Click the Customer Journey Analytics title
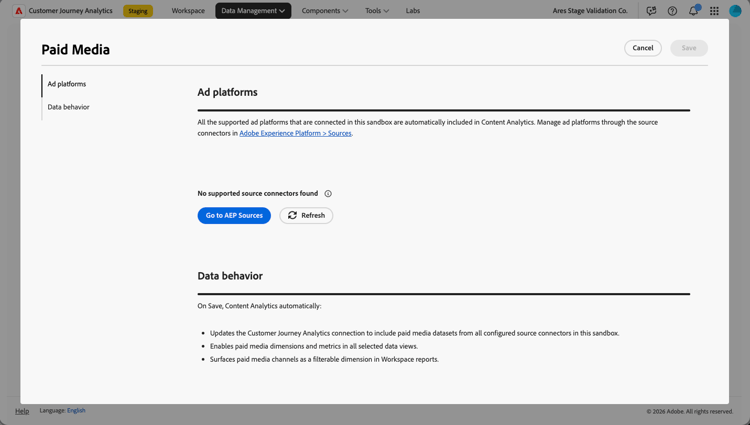 pyautogui.click(x=70, y=11)
